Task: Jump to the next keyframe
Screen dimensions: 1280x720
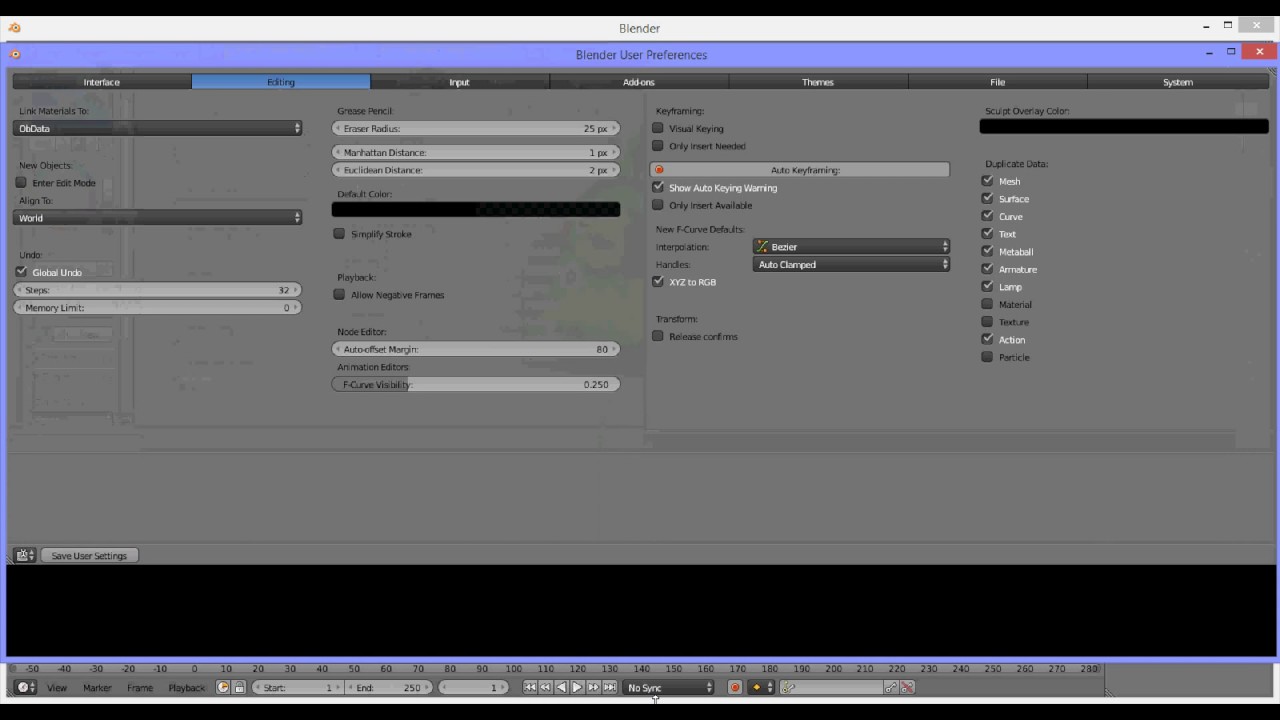Action: (594, 688)
